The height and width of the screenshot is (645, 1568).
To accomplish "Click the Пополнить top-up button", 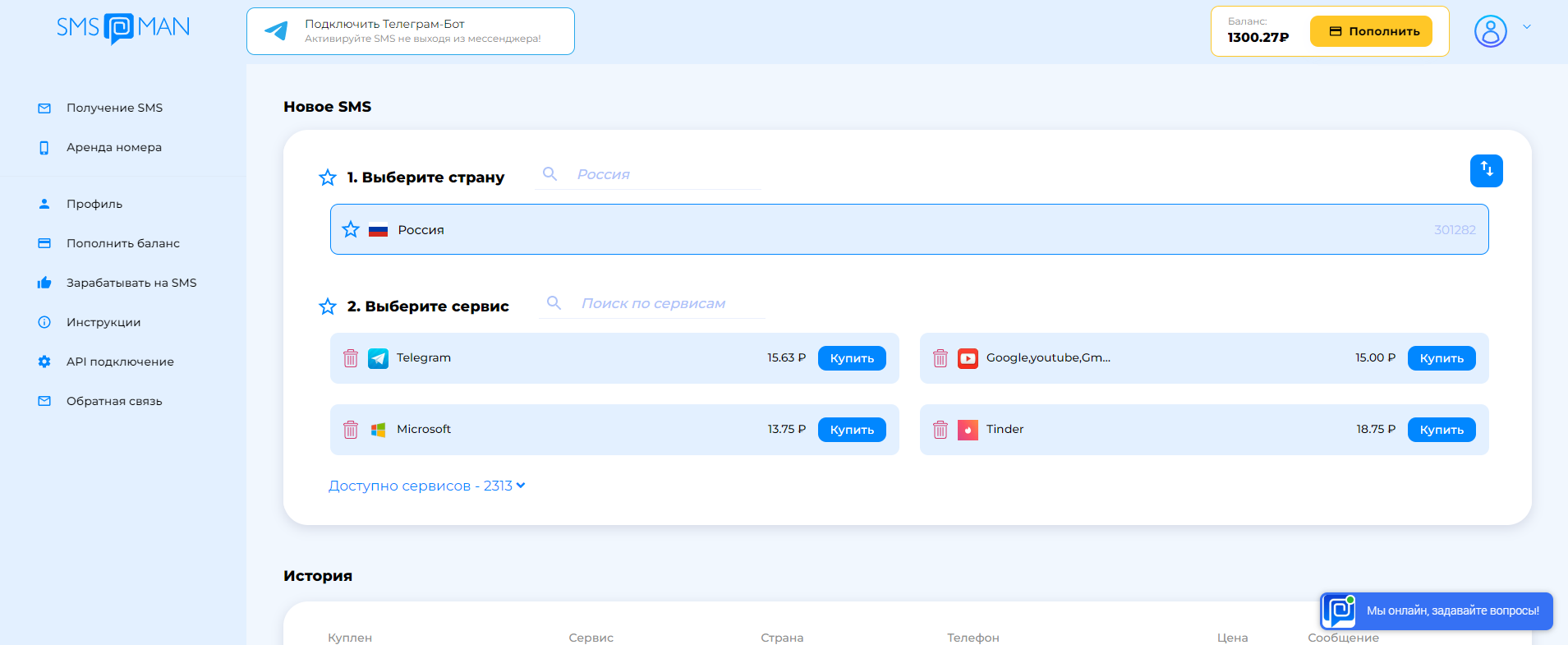I will click(x=1371, y=31).
